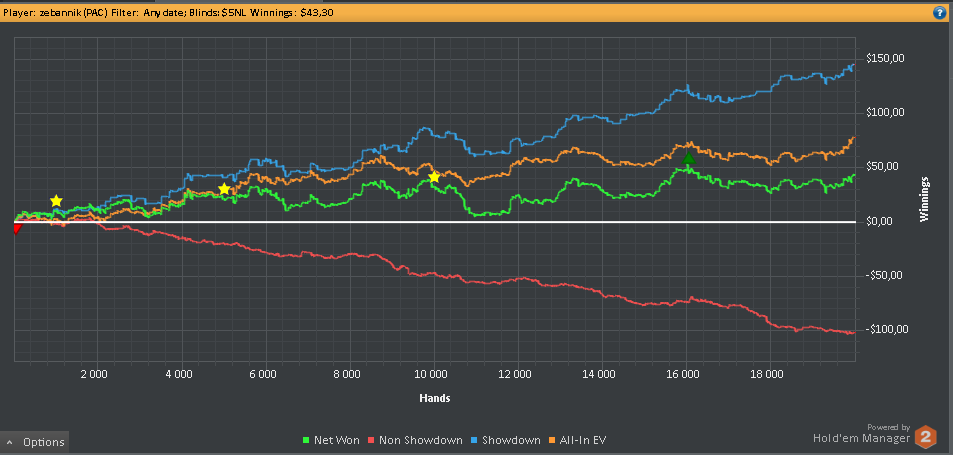
Task: Click the Hands axis title
Action: [435, 399]
